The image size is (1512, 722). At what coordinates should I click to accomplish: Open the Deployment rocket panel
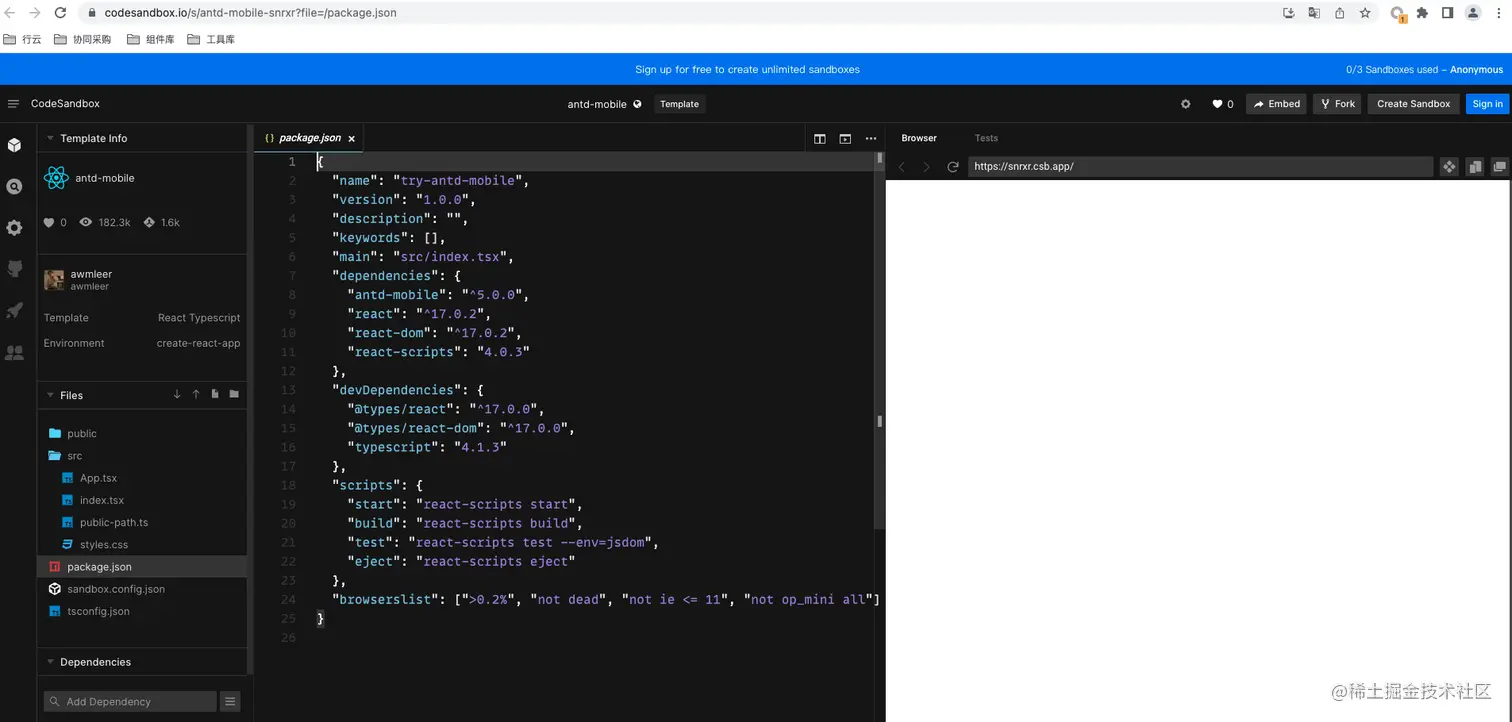click(14, 311)
